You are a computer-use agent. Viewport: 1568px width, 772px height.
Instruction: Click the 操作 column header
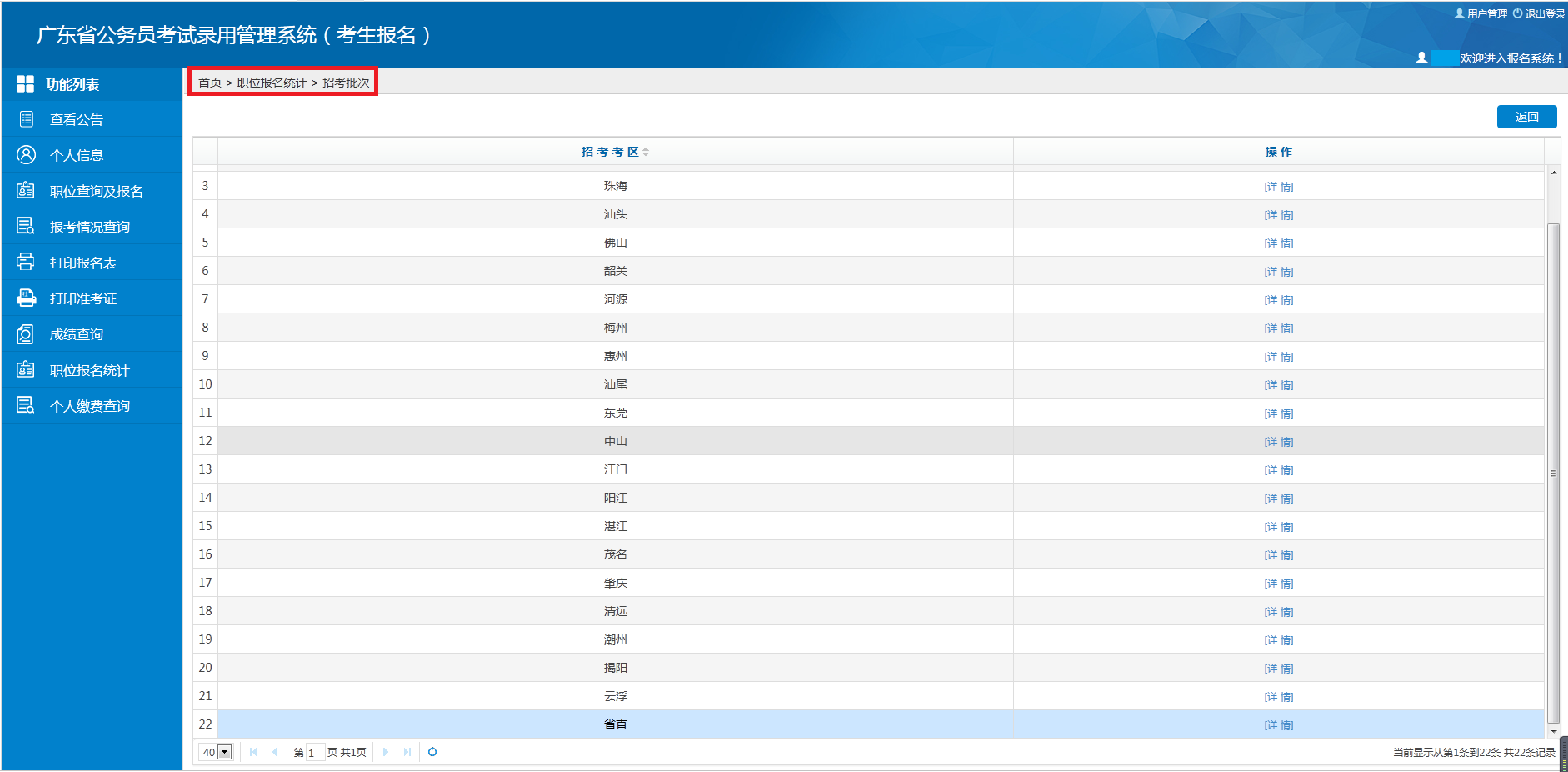(x=1279, y=152)
